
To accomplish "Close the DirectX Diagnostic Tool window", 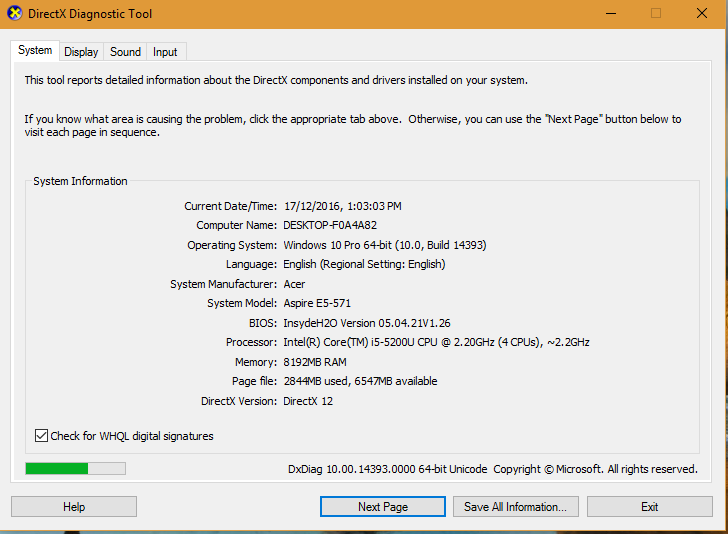I will (x=702, y=14).
